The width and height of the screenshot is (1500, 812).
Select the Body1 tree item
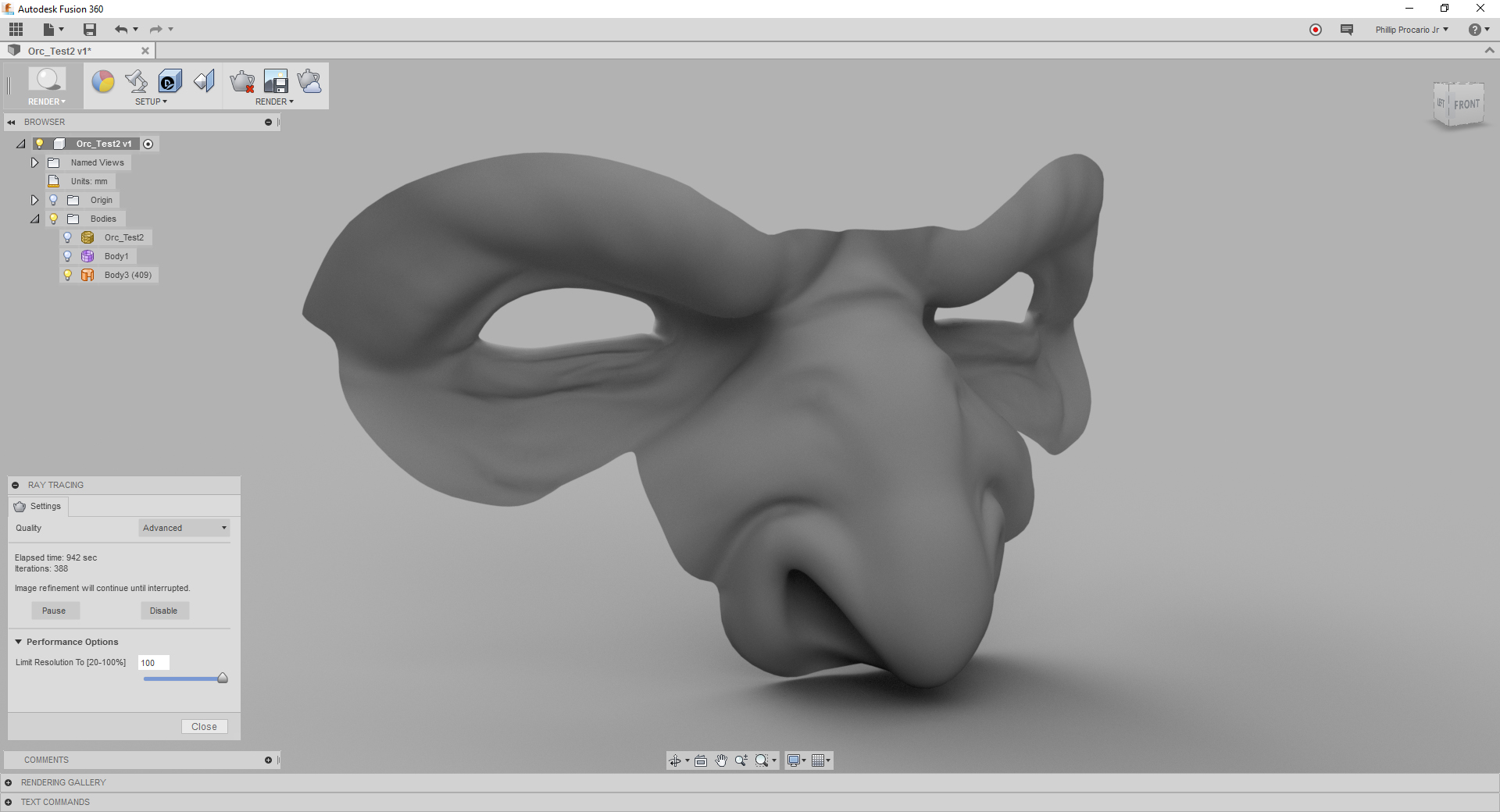click(x=116, y=256)
